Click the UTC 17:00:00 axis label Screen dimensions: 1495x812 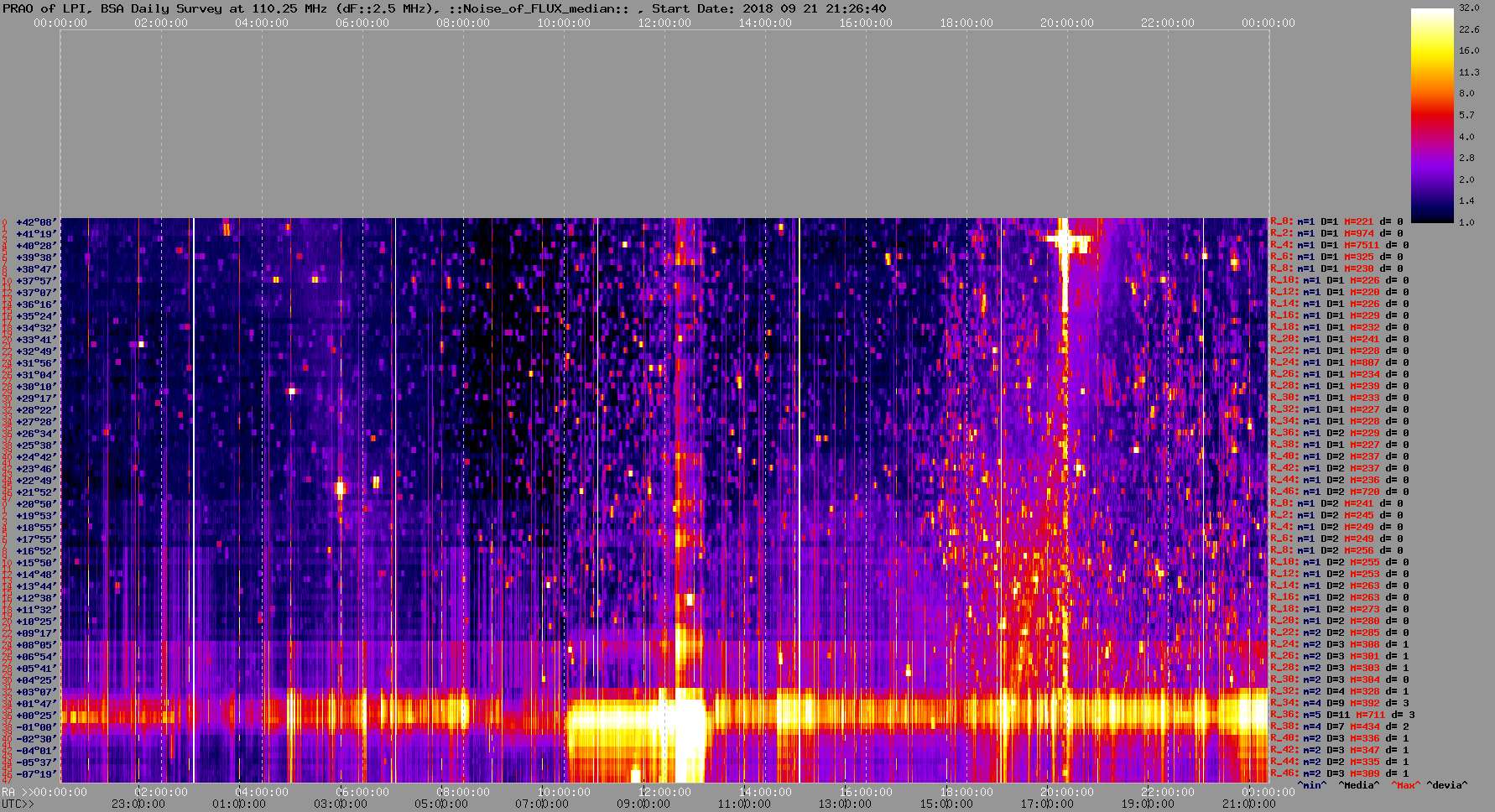click(x=1047, y=804)
